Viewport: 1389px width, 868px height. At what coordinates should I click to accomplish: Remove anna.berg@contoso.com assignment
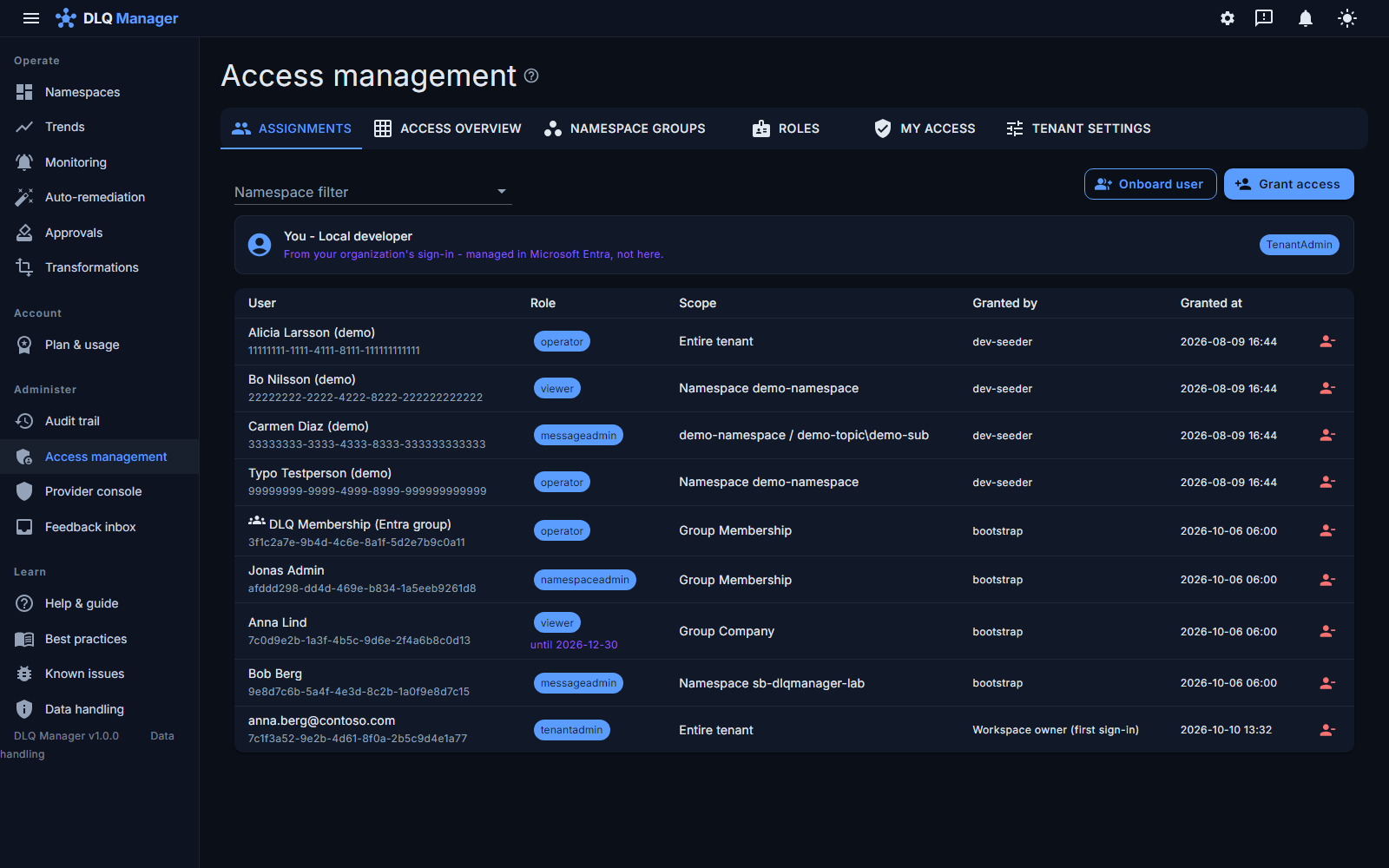coord(1327,730)
